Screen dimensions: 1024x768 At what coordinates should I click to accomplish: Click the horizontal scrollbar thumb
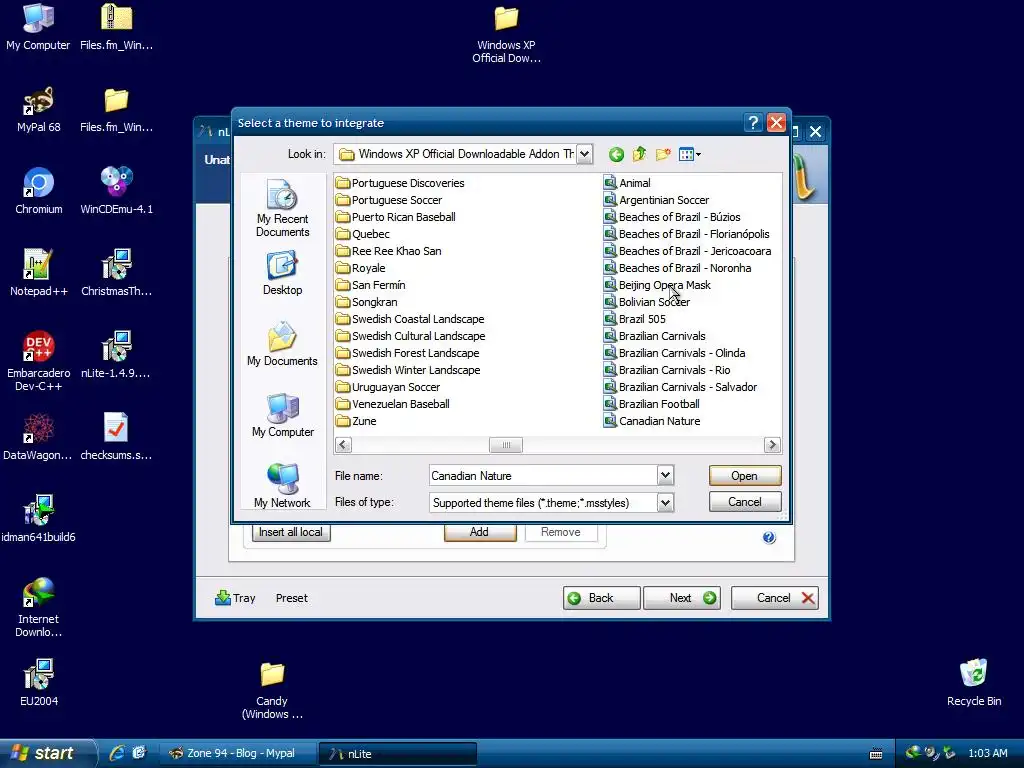point(505,445)
